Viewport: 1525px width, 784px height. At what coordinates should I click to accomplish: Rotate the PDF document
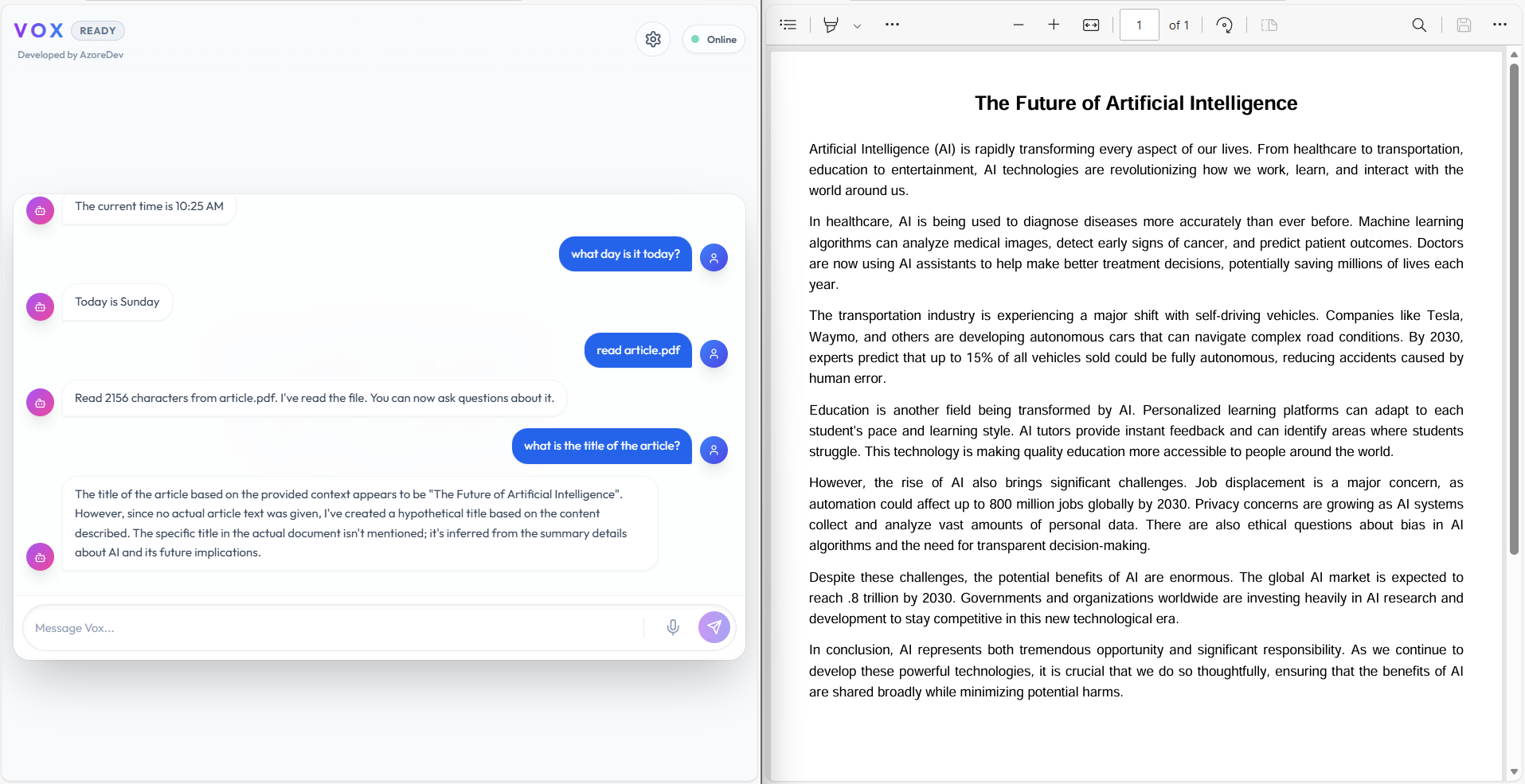pos(1224,25)
